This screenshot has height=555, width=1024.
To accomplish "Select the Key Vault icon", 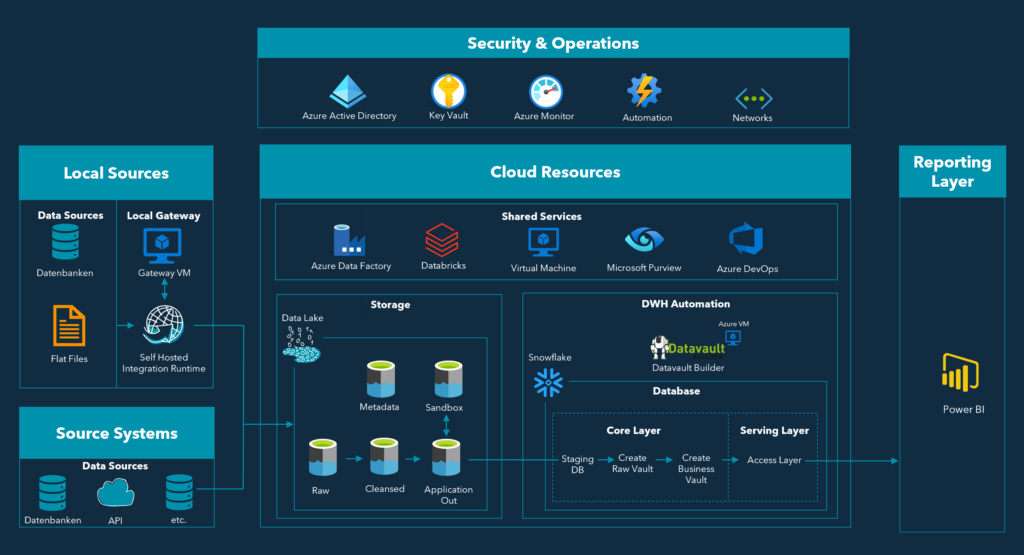I will click(x=449, y=90).
